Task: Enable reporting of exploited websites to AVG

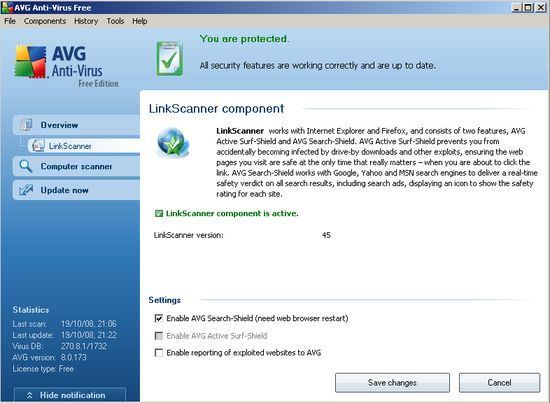Action: pos(159,352)
